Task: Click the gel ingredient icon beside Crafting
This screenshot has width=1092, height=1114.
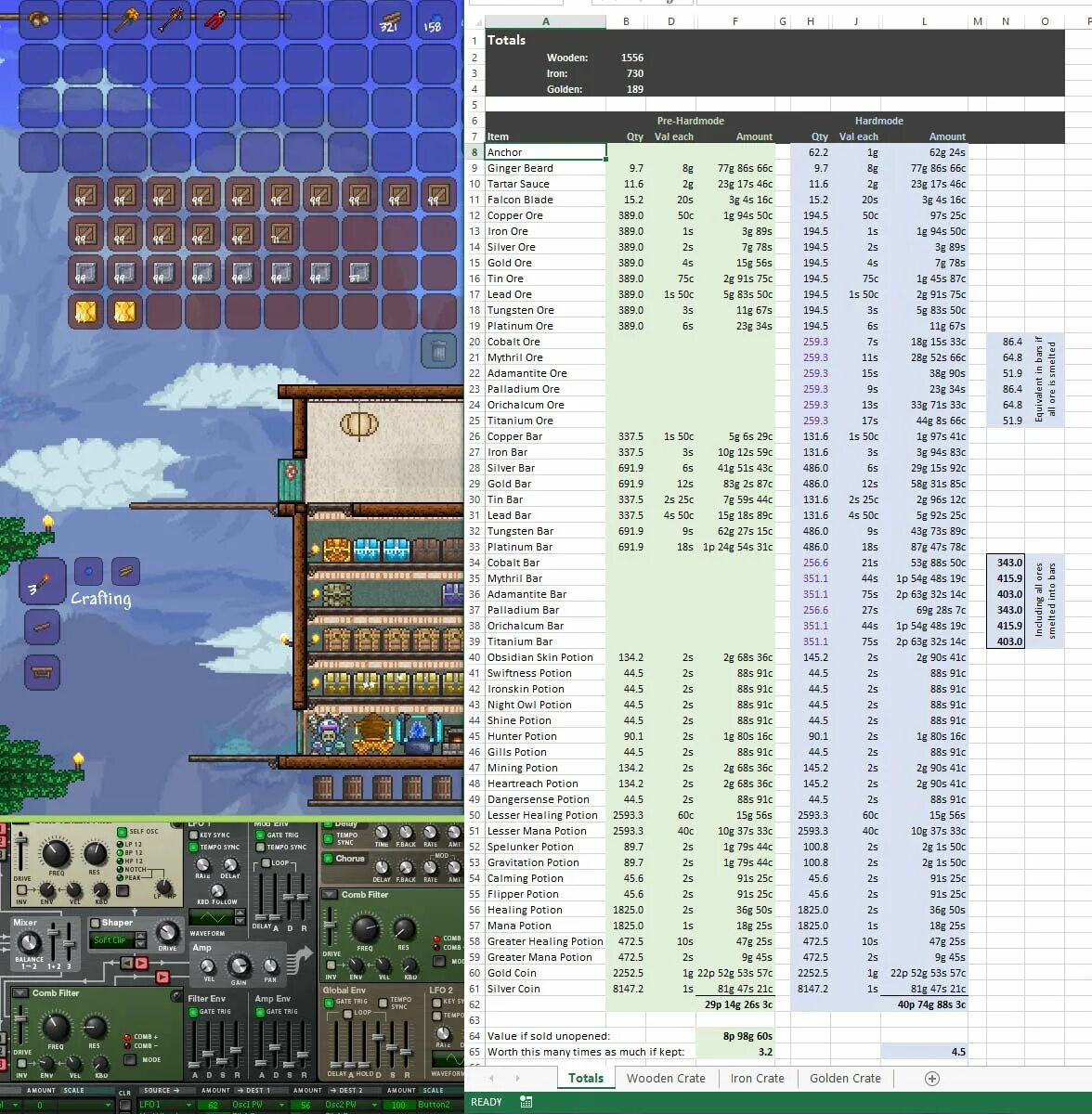Action: [x=88, y=572]
